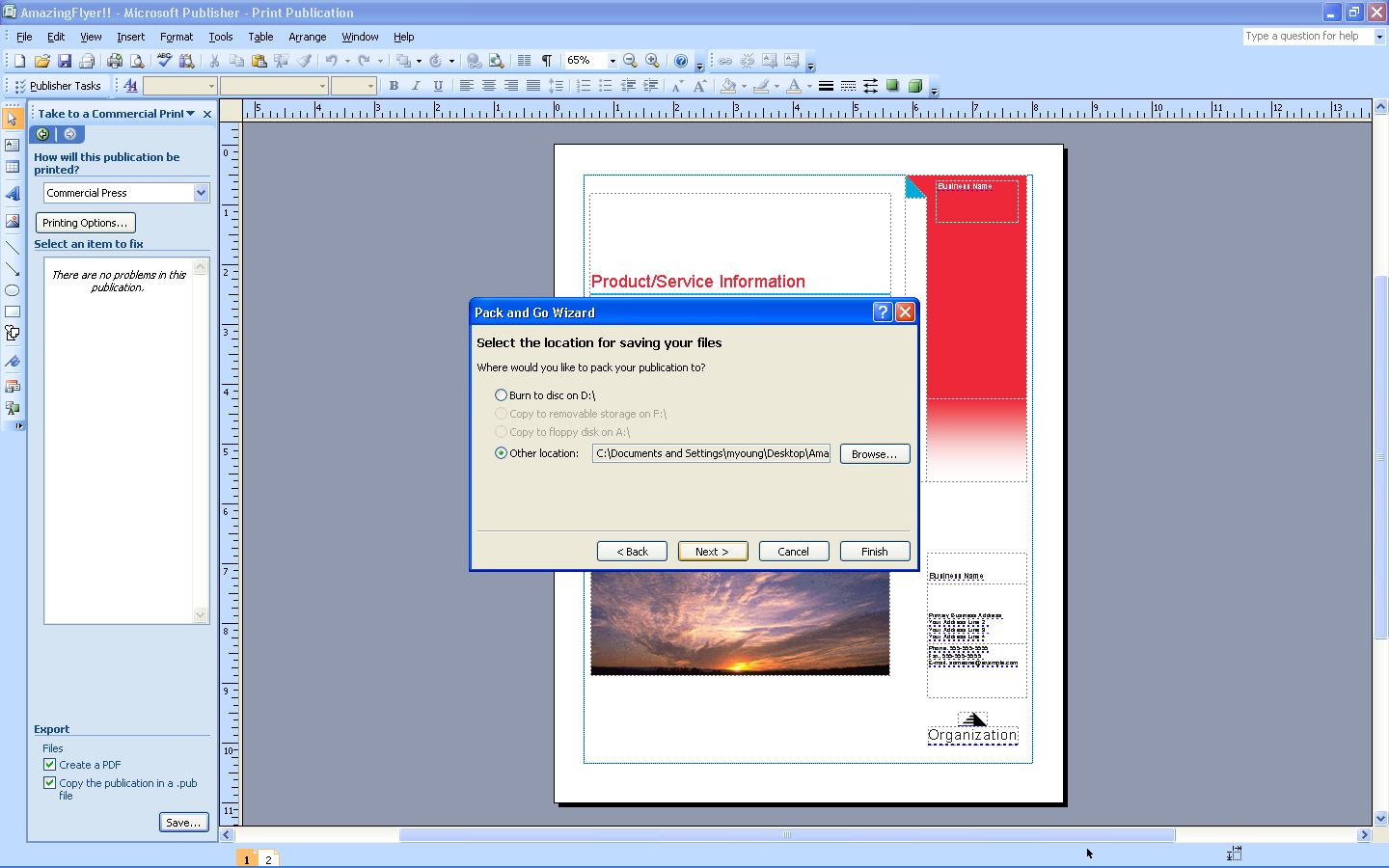This screenshot has width=1389, height=868.
Task: Select the Text Box tool
Action: [x=13, y=145]
